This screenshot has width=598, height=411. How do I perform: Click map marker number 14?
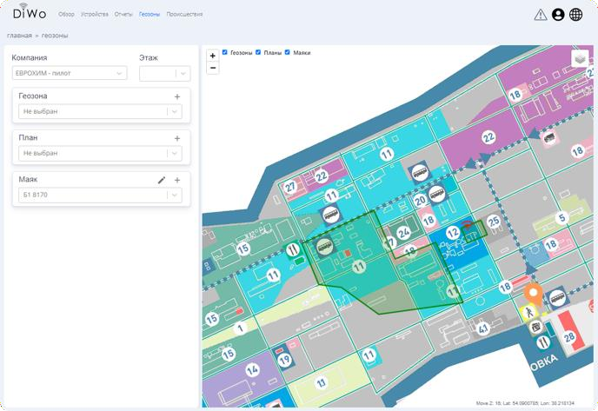(252, 369)
